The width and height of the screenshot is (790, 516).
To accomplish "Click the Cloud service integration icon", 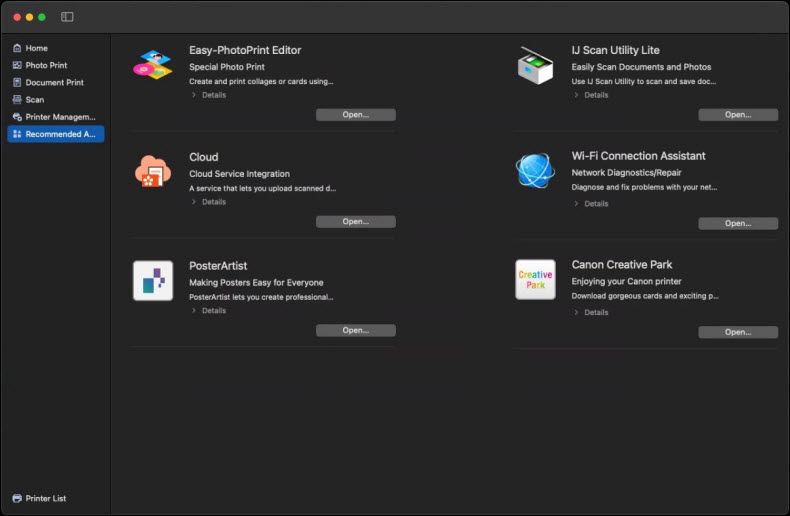I will tap(153, 172).
